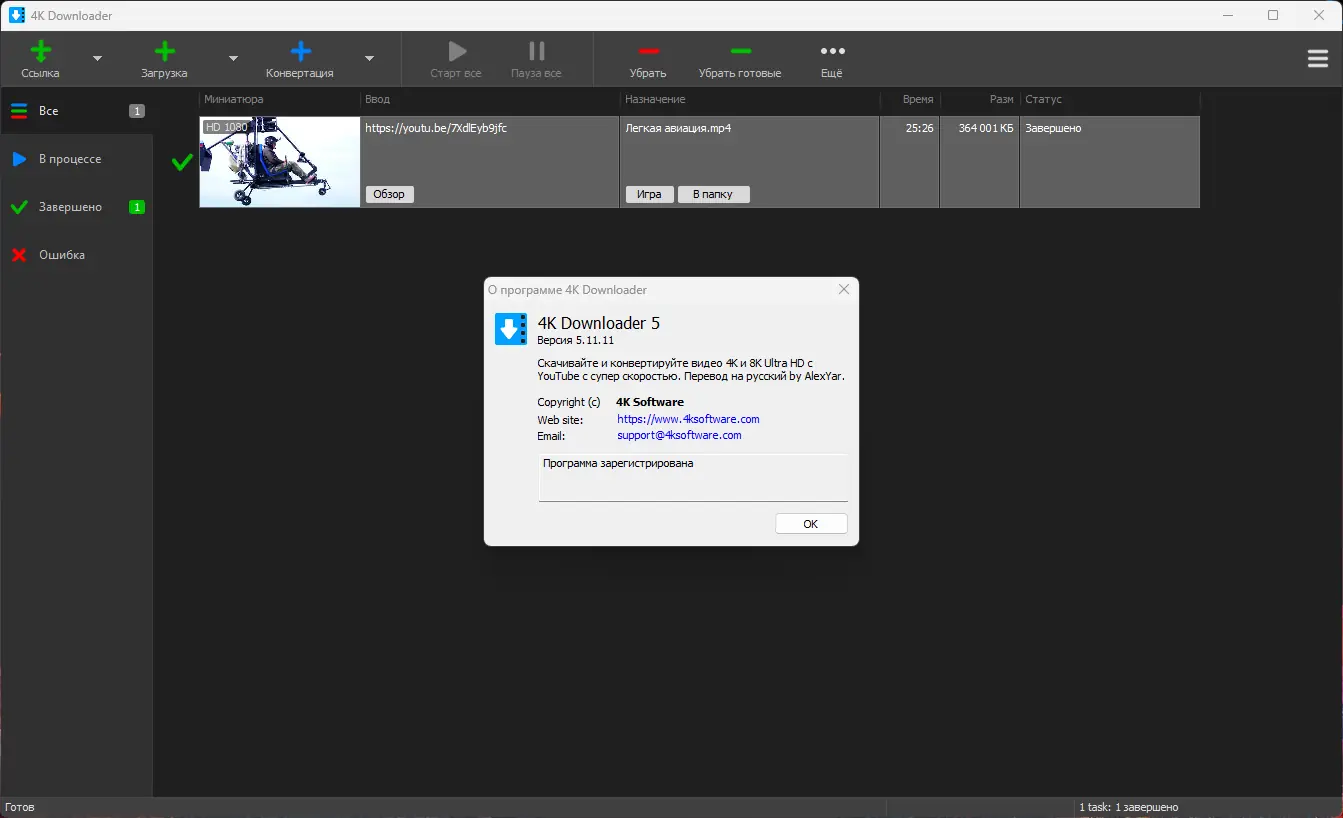The image size is (1343, 818).
Task: Click the 4K Software copyright text
Action: pyautogui.click(x=650, y=402)
